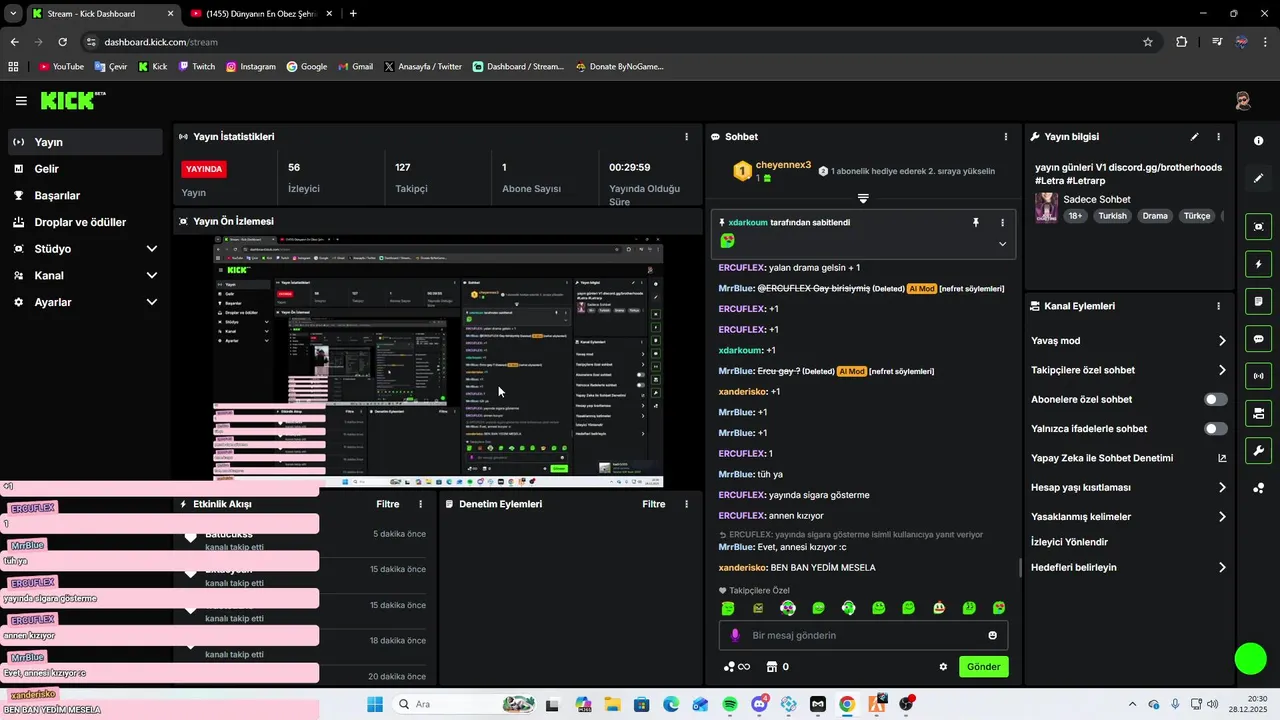1280x720 pixels.
Task: Unpin the pinned chat message
Action: coord(976,222)
